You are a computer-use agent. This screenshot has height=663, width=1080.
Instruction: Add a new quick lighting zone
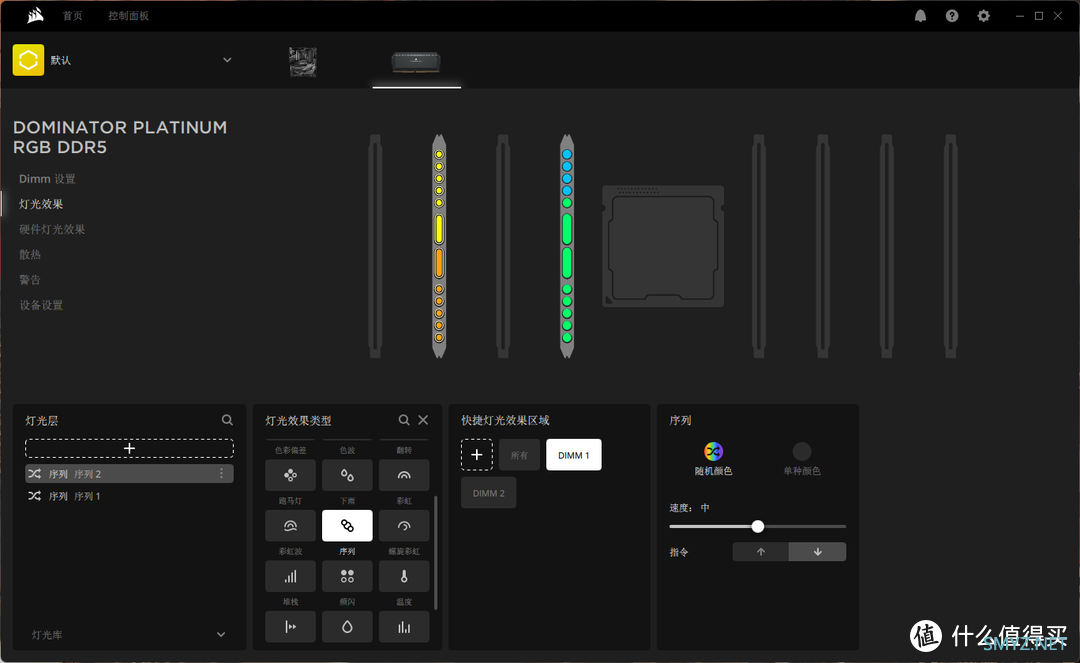pyautogui.click(x=477, y=454)
